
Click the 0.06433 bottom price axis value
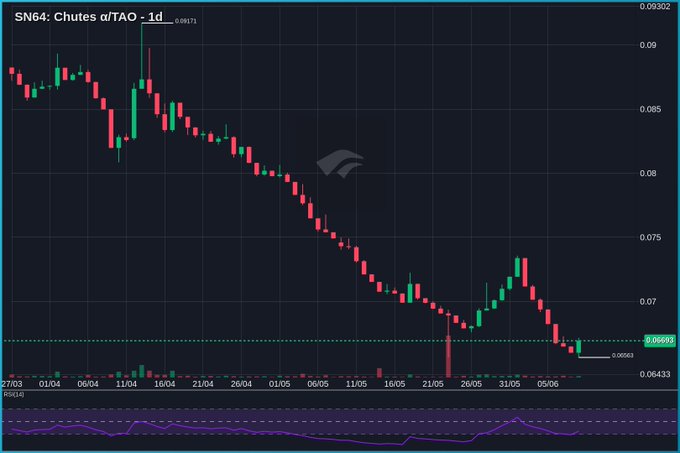coord(655,374)
